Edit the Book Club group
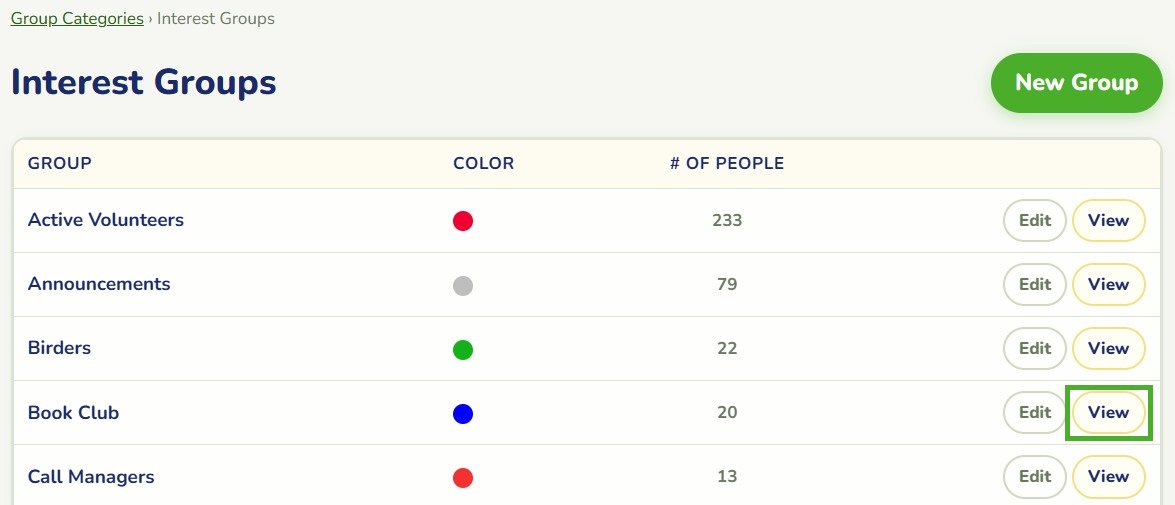 coord(1035,413)
